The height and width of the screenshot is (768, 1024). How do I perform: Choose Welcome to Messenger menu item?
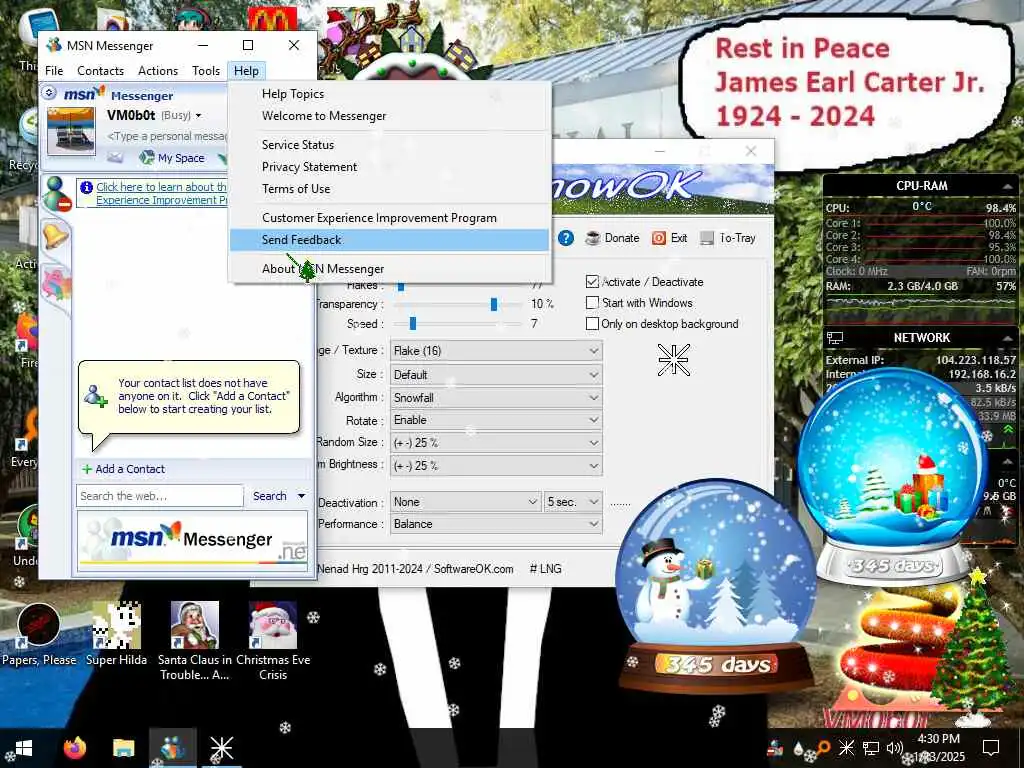click(389, 116)
